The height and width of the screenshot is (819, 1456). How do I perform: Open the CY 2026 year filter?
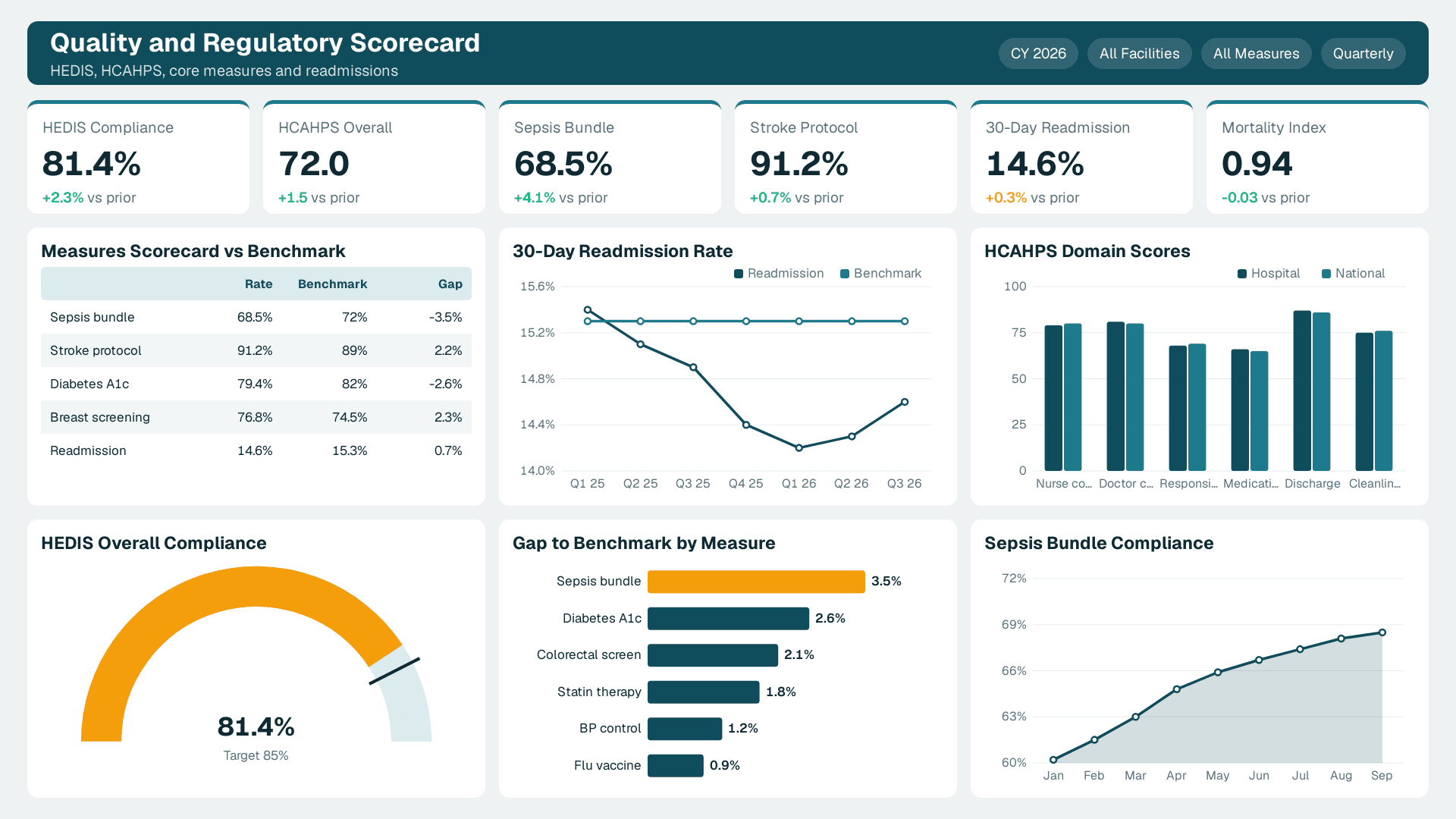(1038, 54)
